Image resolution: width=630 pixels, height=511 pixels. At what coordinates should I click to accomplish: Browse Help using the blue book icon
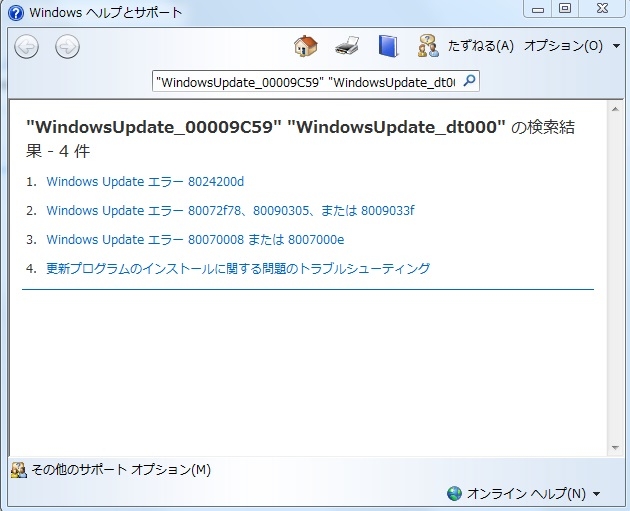click(388, 46)
